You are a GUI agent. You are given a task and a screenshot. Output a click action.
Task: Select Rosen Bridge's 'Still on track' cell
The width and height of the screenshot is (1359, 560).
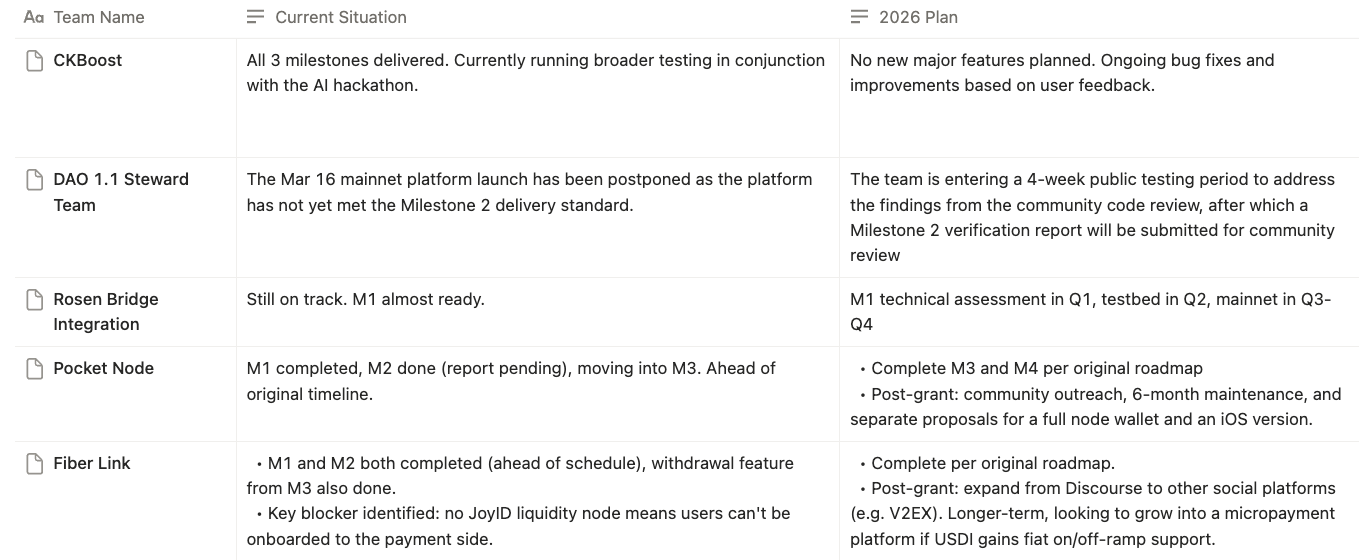point(365,299)
